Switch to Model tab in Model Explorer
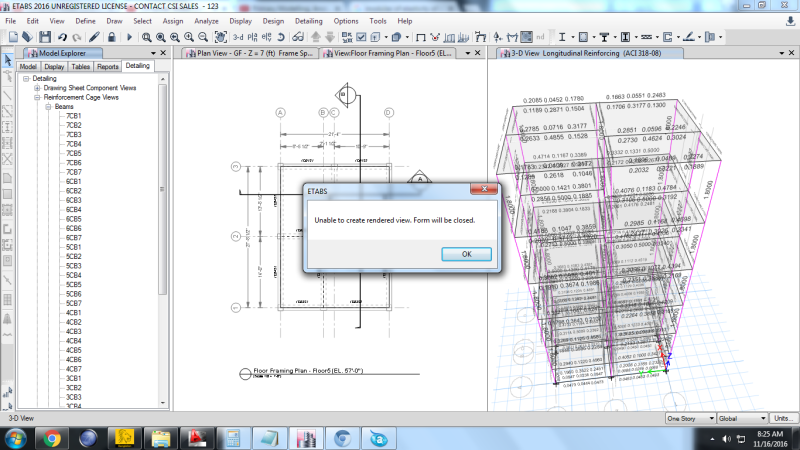800x450 pixels. 28,66
